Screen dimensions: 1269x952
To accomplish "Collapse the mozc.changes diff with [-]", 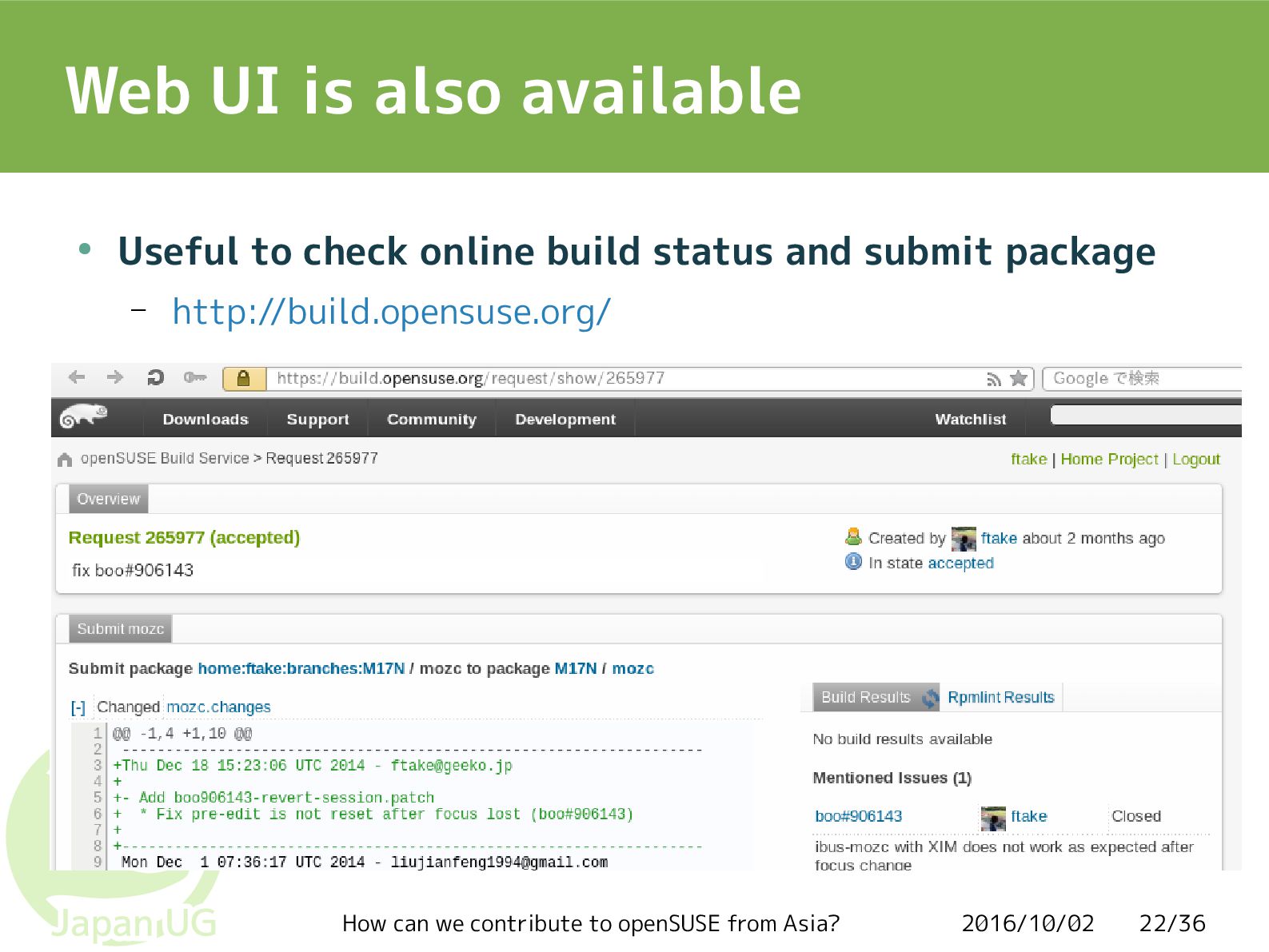I will tap(78, 707).
